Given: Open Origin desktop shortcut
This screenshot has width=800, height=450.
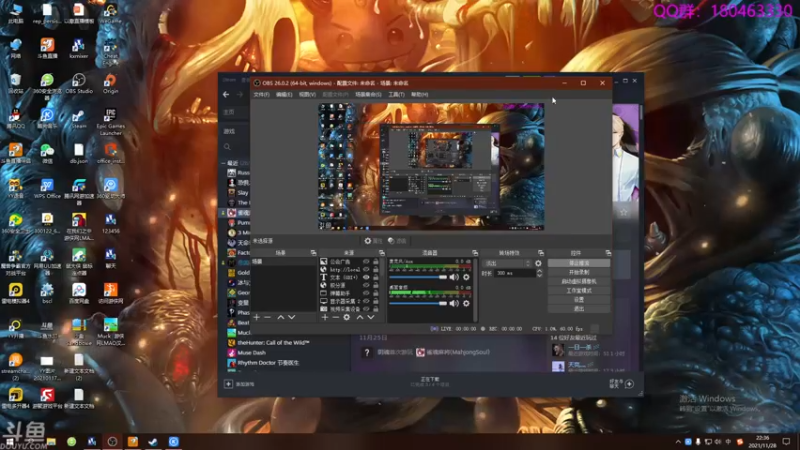Looking at the screenshot, I should [110, 83].
